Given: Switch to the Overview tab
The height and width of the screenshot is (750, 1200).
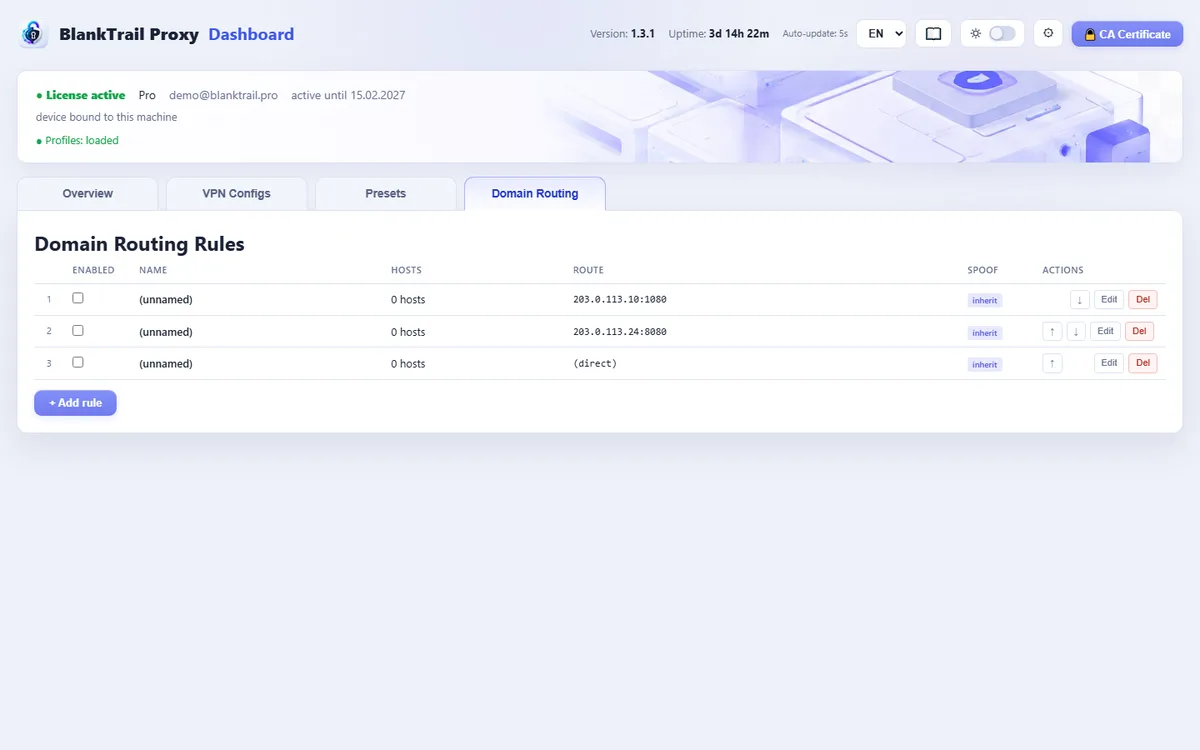Looking at the screenshot, I should pos(88,194).
